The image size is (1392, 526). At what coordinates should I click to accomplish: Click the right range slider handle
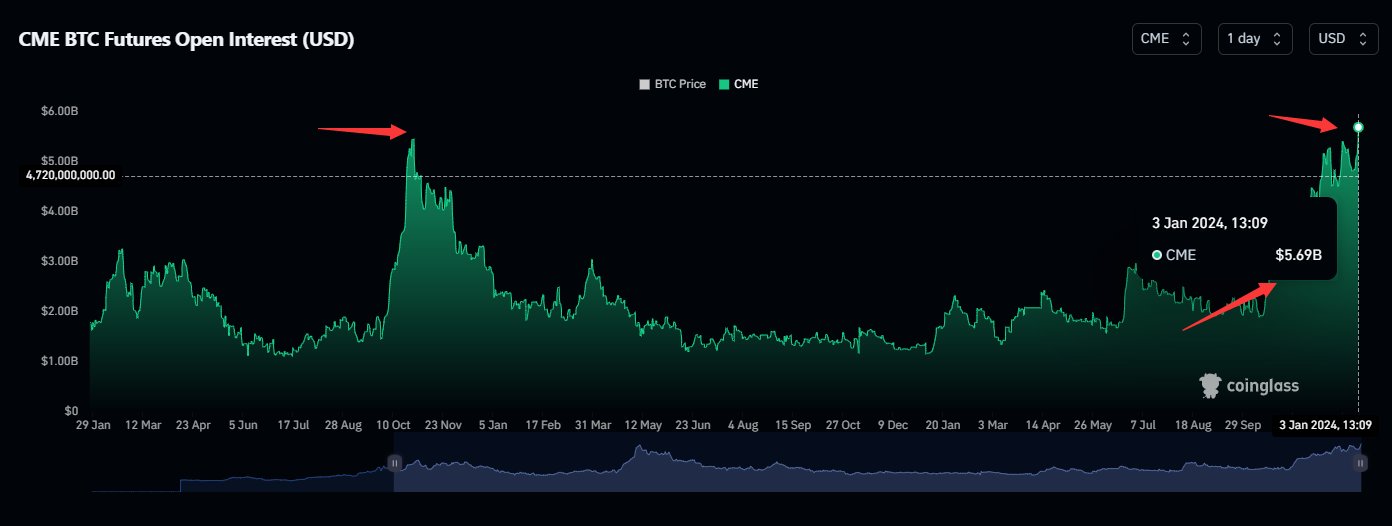1360,463
